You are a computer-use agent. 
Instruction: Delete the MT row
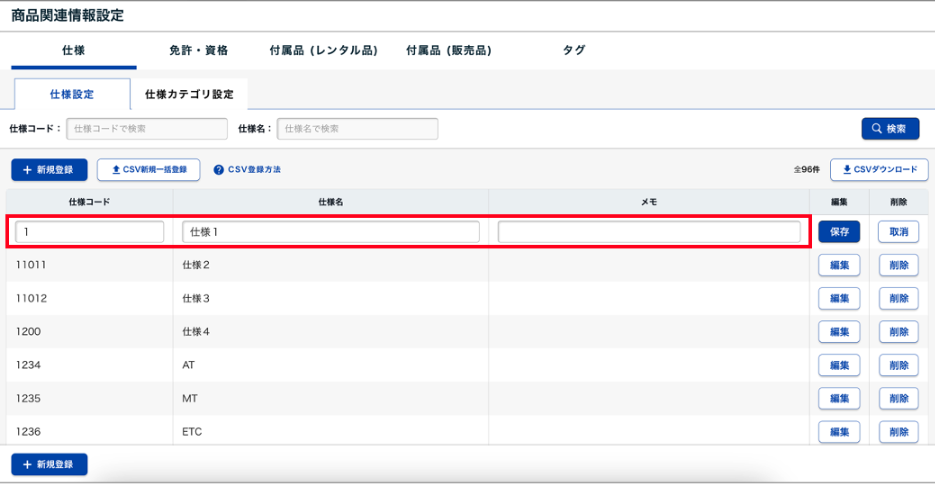tap(898, 398)
